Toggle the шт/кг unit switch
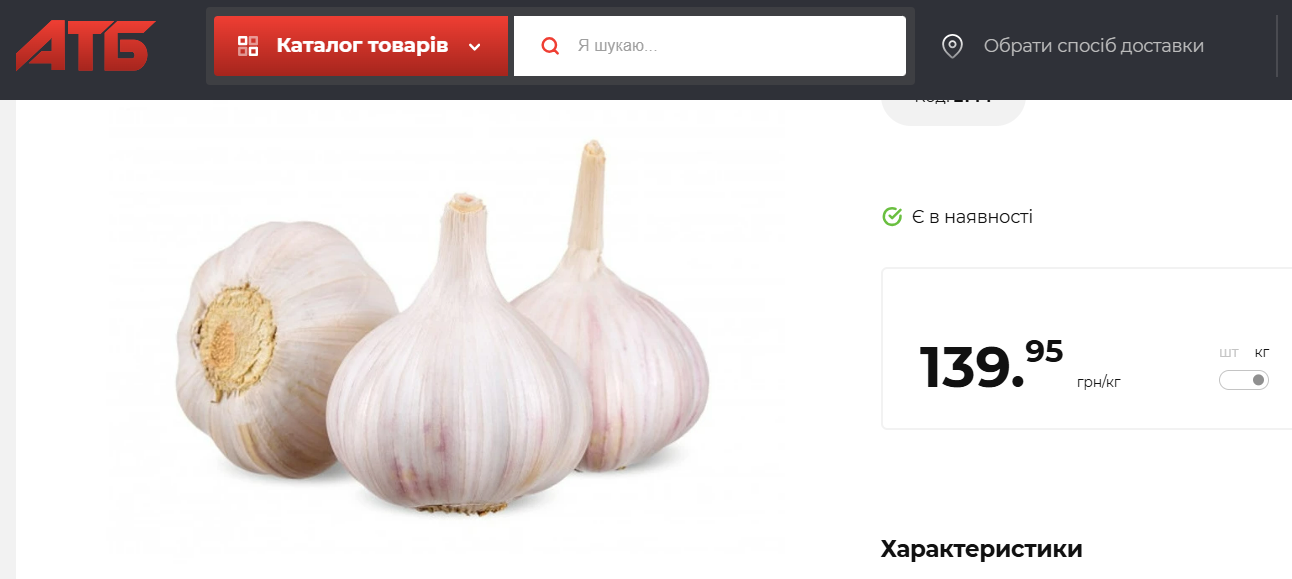 coord(1244,380)
